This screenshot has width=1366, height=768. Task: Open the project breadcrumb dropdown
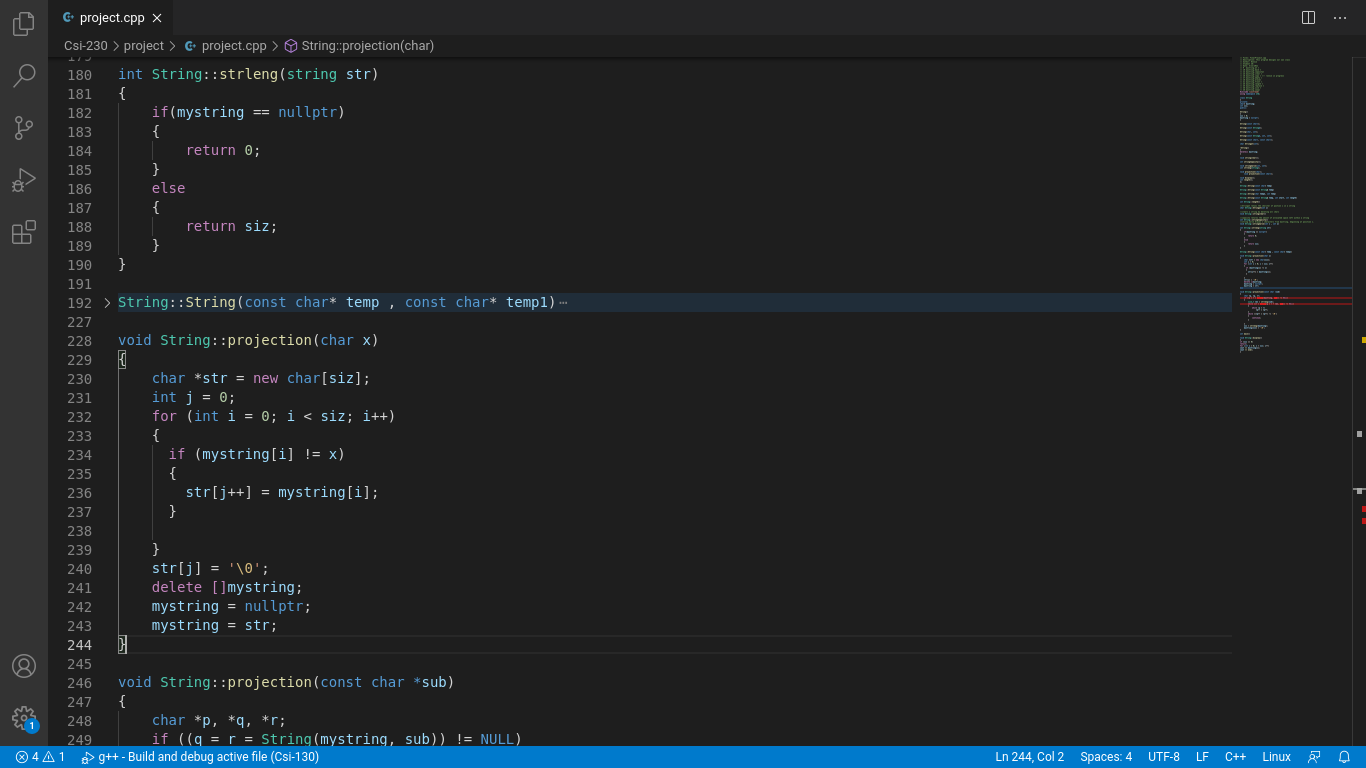tap(144, 45)
